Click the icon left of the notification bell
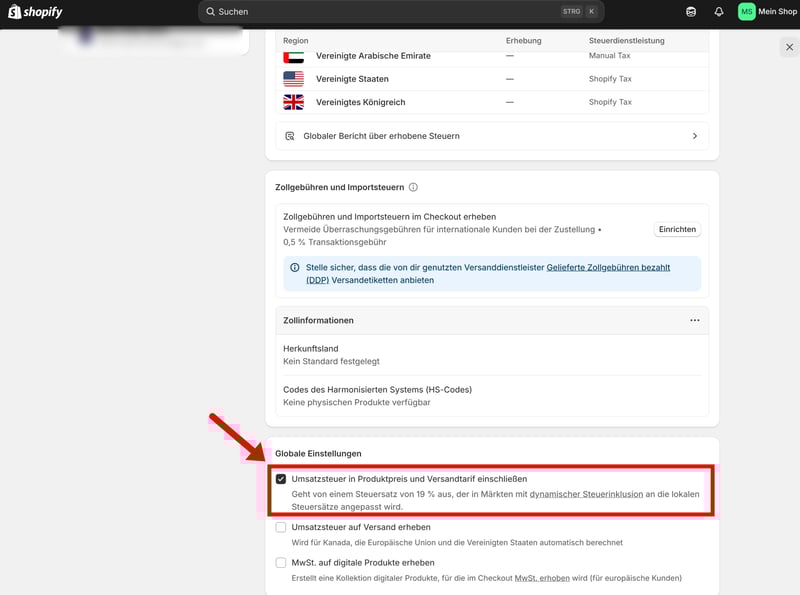 (x=691, y=12)
